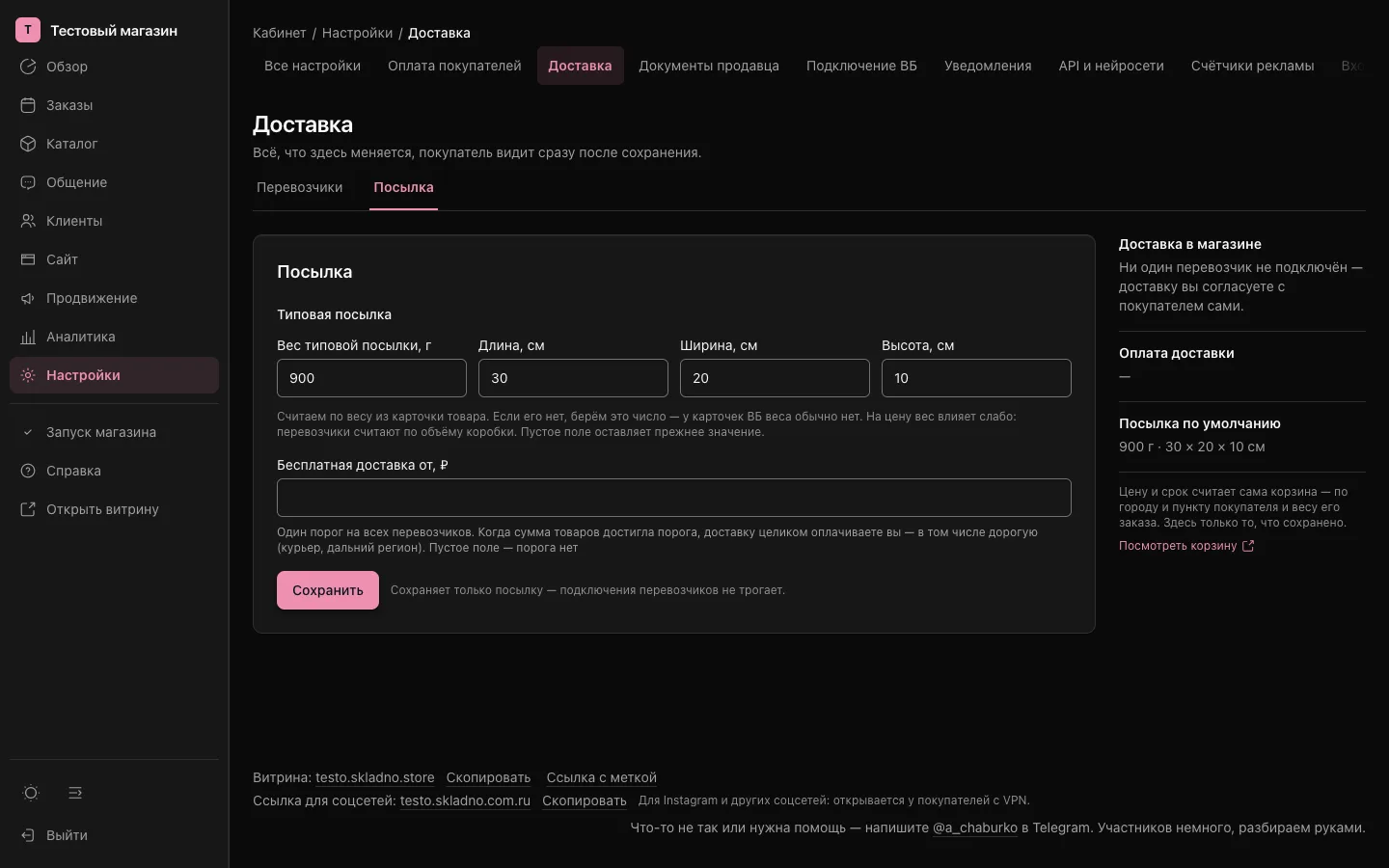Click the Заказы orders icon
This screenshot has width=1389, height=868.
(x=28, y=105)
